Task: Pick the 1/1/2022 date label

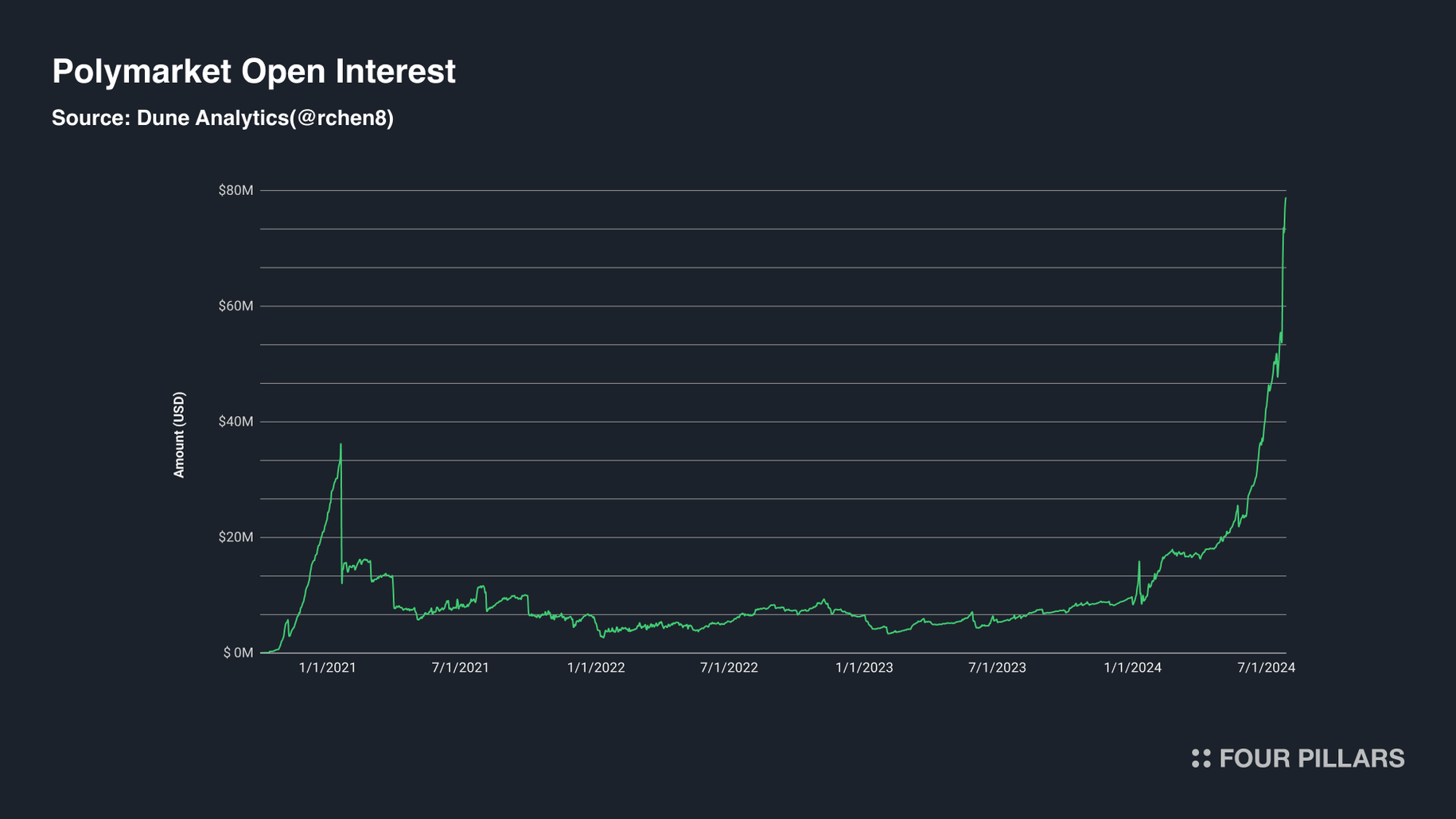Action: (x=595, y=668)
